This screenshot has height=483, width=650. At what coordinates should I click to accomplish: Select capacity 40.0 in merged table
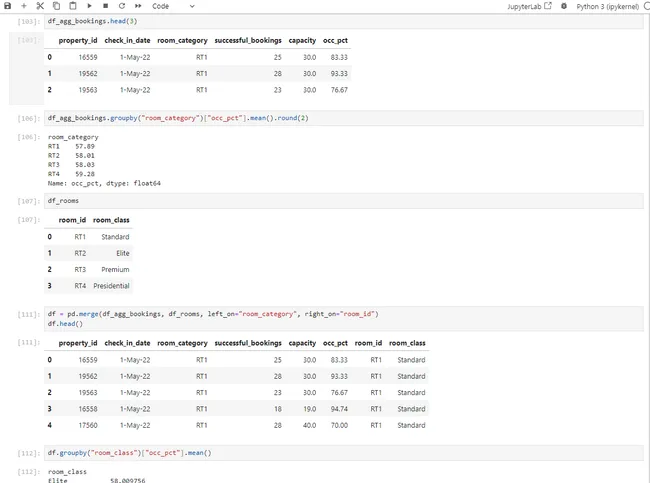tap(309, 425)
